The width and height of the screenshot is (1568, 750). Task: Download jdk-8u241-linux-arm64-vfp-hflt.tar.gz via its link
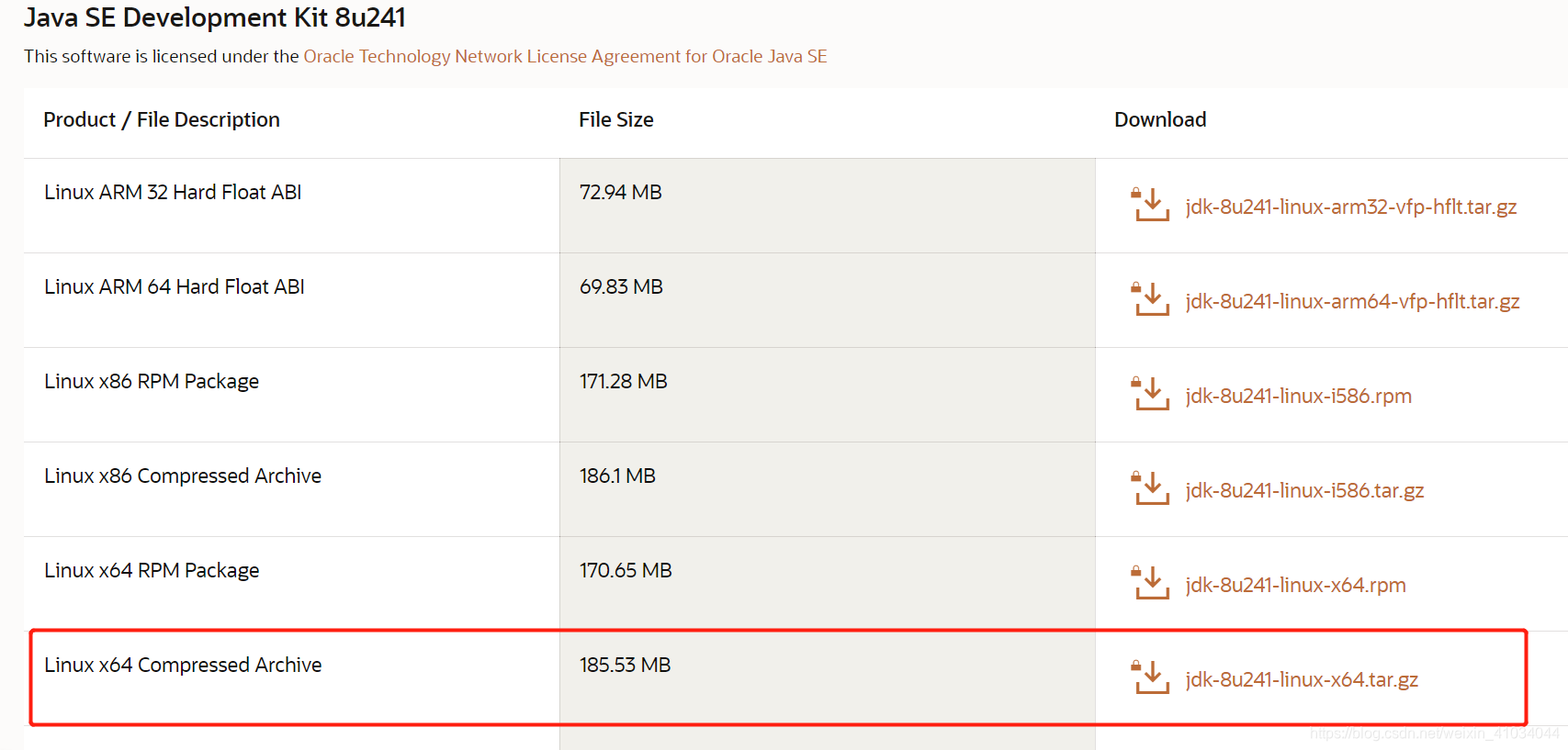coord(1352,302)
